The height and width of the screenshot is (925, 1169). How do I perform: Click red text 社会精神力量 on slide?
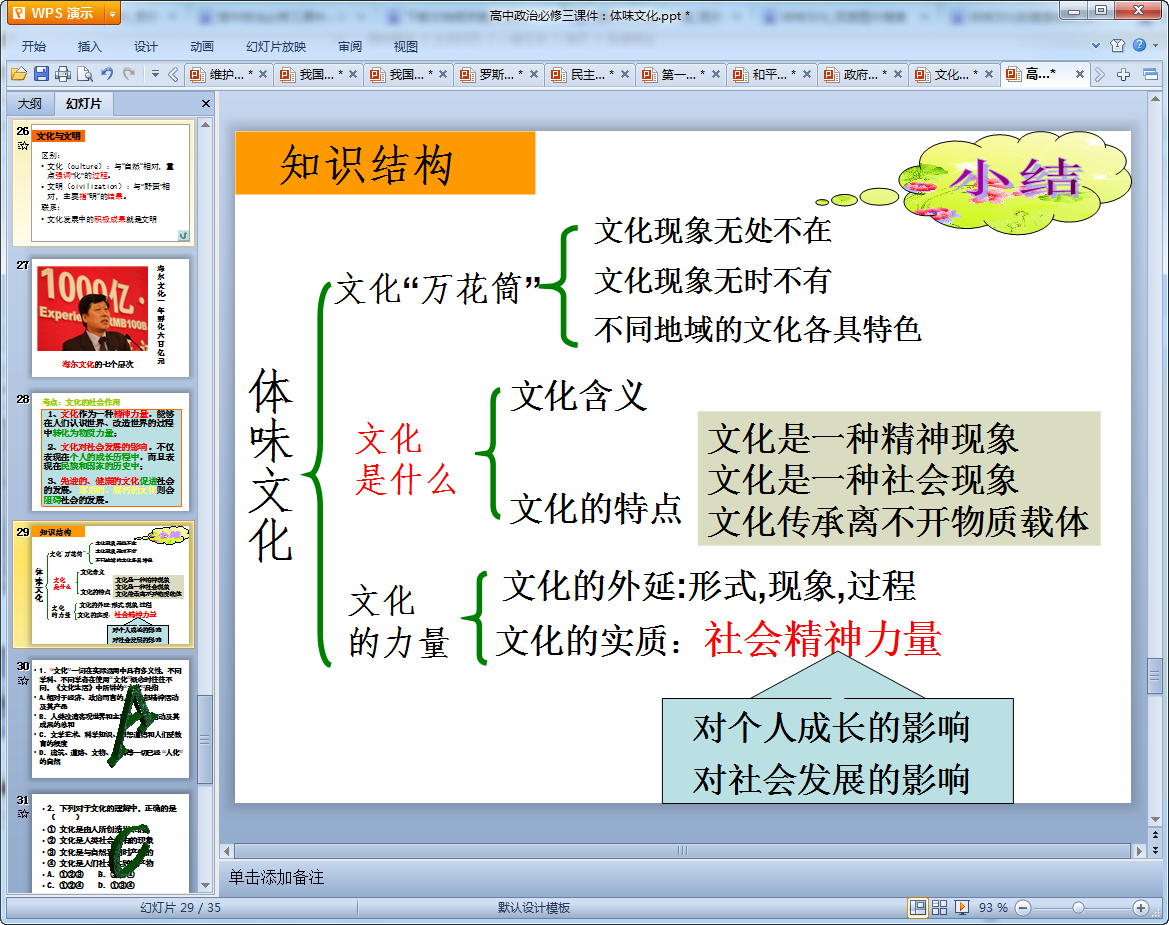822,640
